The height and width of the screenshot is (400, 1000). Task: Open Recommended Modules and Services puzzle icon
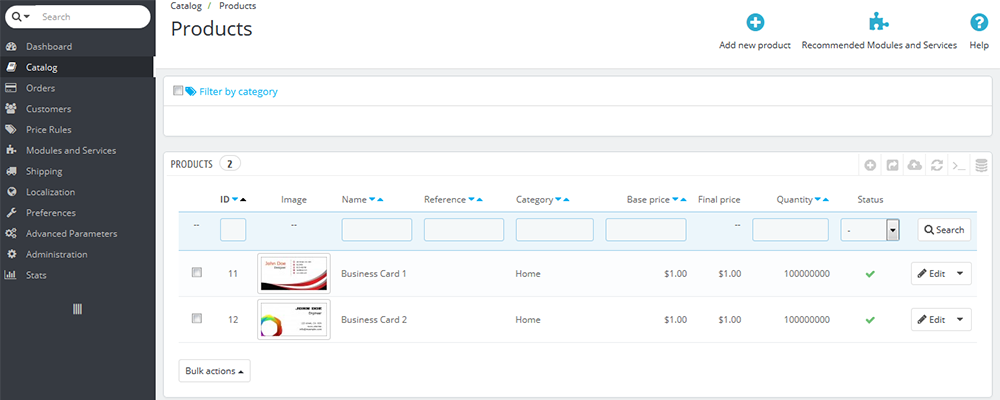tap(879, 23)
